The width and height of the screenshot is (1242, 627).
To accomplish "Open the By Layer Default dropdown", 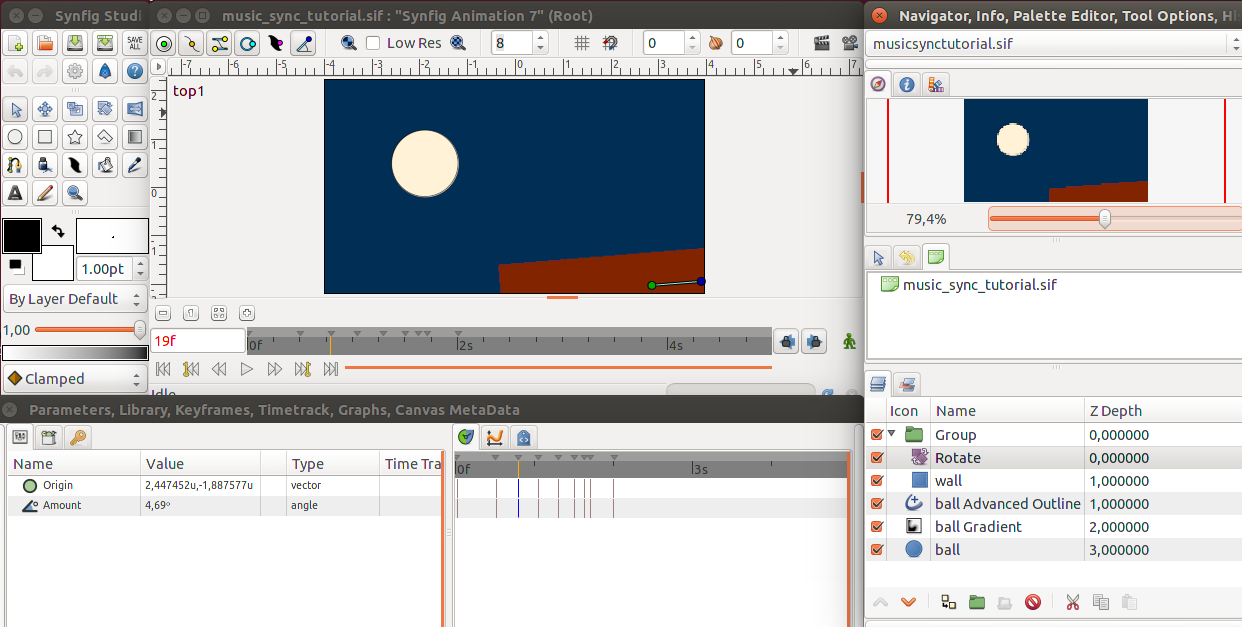I will [x=75, y=299].
